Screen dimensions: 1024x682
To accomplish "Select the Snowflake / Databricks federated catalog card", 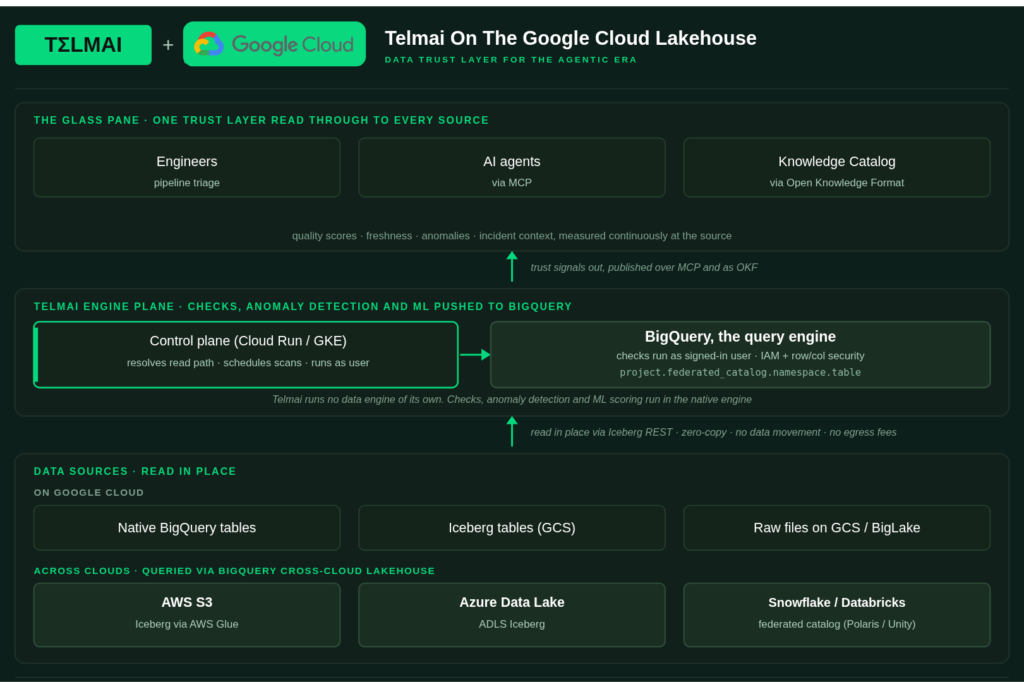I will coord(837,615).
